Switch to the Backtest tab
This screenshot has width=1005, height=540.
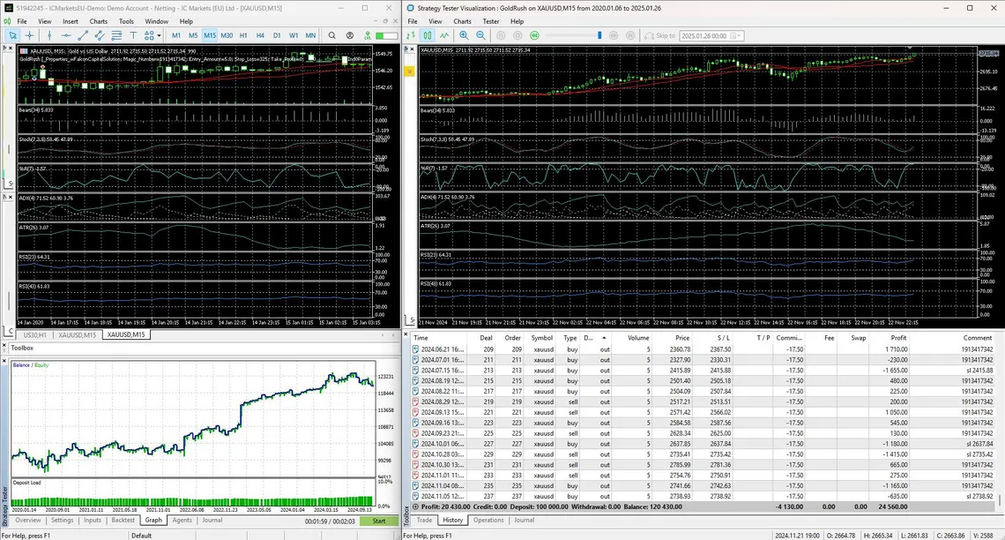coord(123,520)
